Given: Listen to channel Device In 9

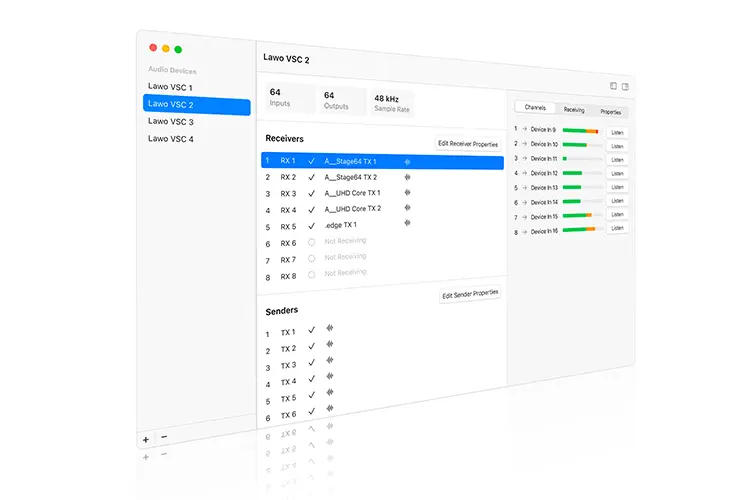Looking at the screenshot, I should coord(617,132).
